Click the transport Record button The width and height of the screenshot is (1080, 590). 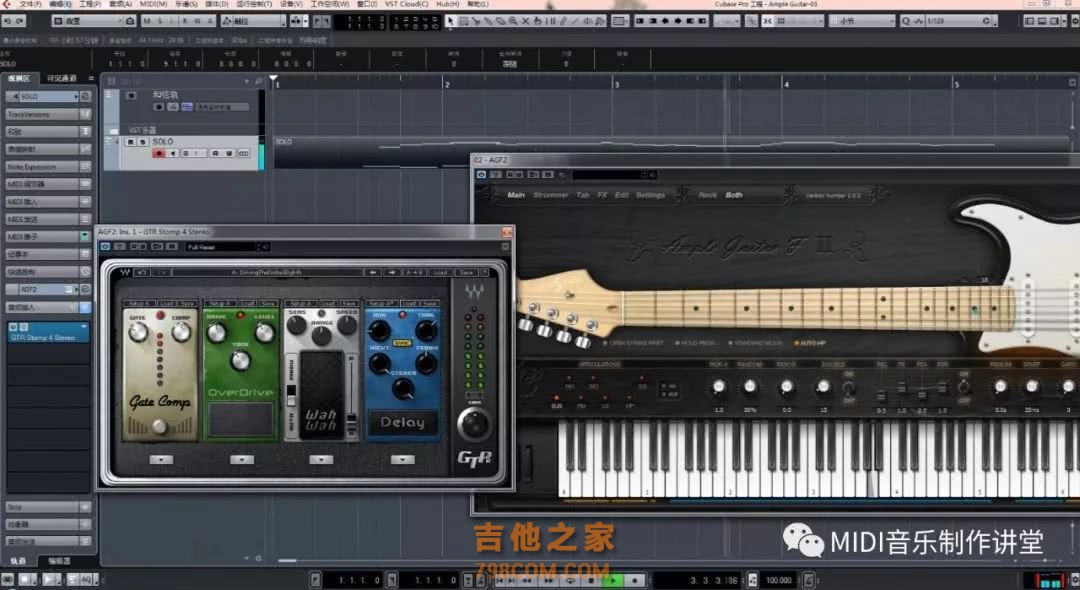(634, 580)
